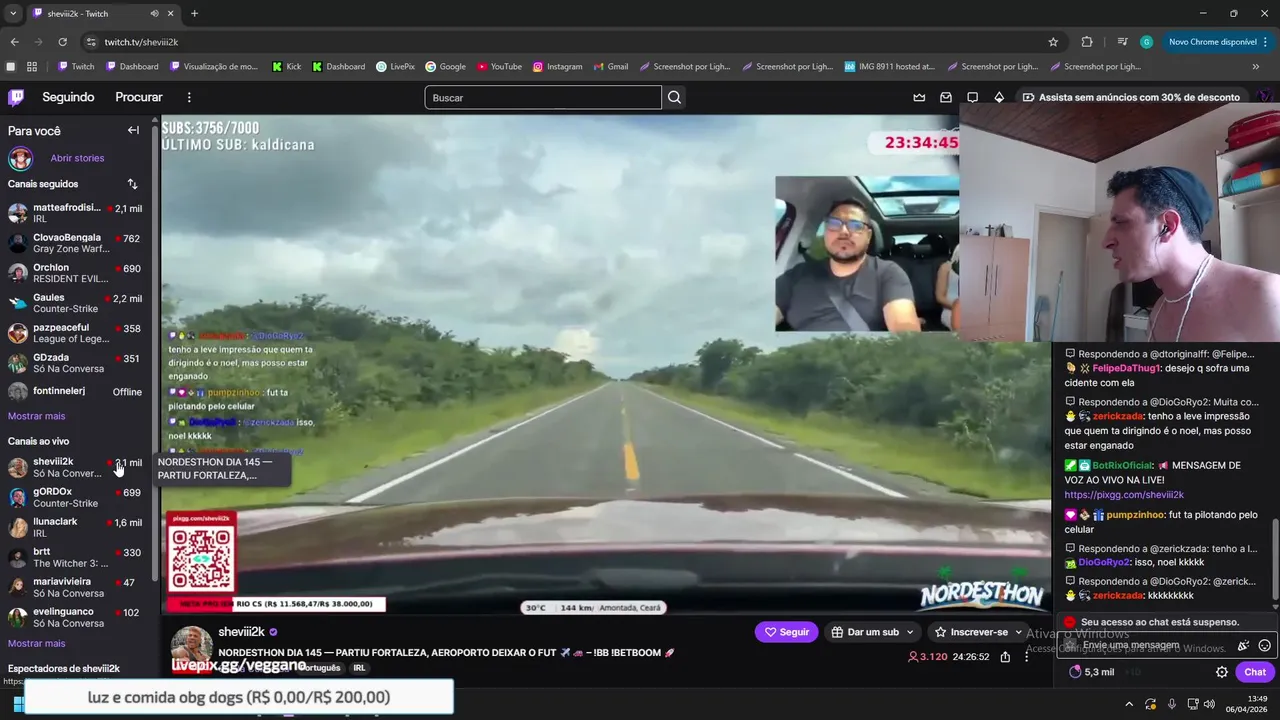Open Chrome apps grid in bookmarks bar
This screenshot has width=1280, height=720.
32,66
